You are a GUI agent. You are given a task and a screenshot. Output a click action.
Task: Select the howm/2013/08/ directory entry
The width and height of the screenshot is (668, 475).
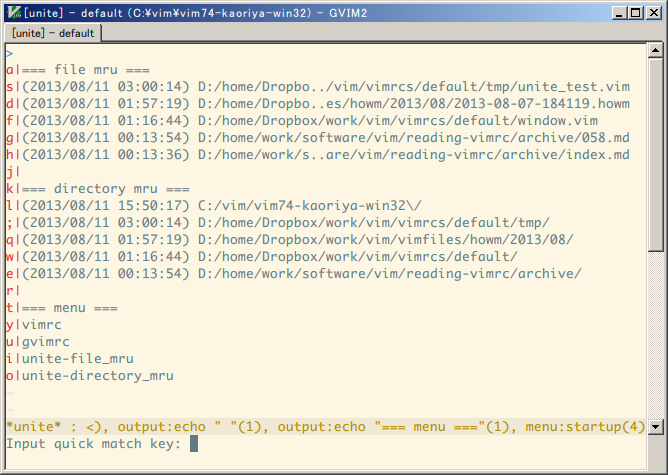coord(298,240)
